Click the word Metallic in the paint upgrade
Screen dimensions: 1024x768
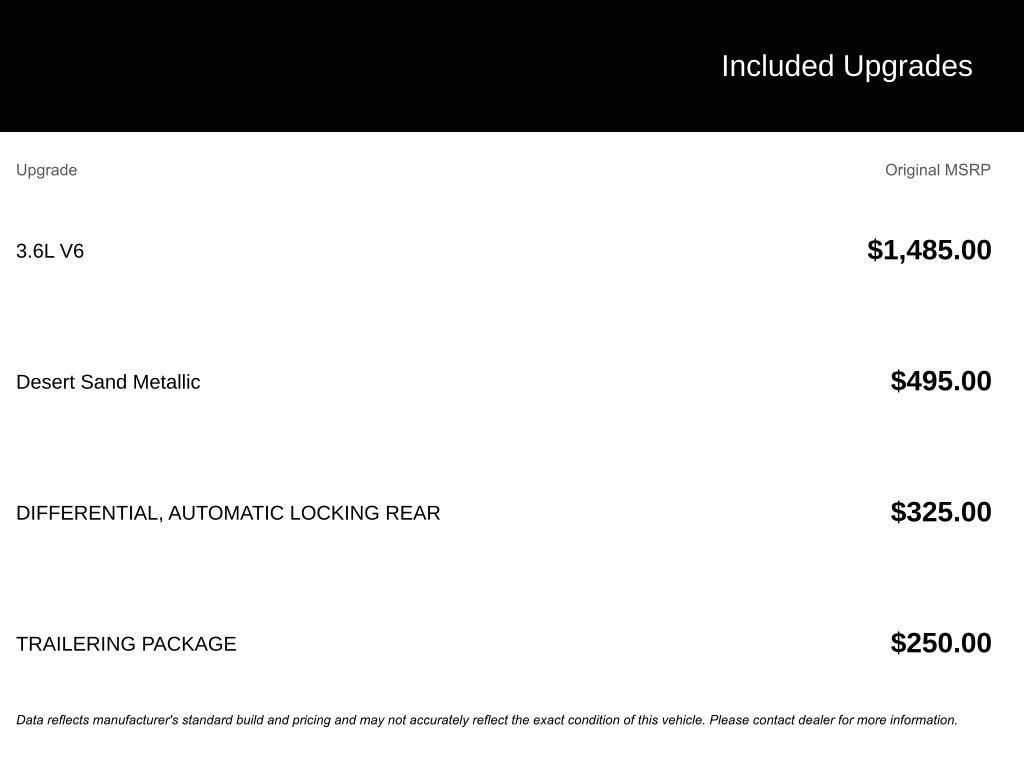click(166, 382)
